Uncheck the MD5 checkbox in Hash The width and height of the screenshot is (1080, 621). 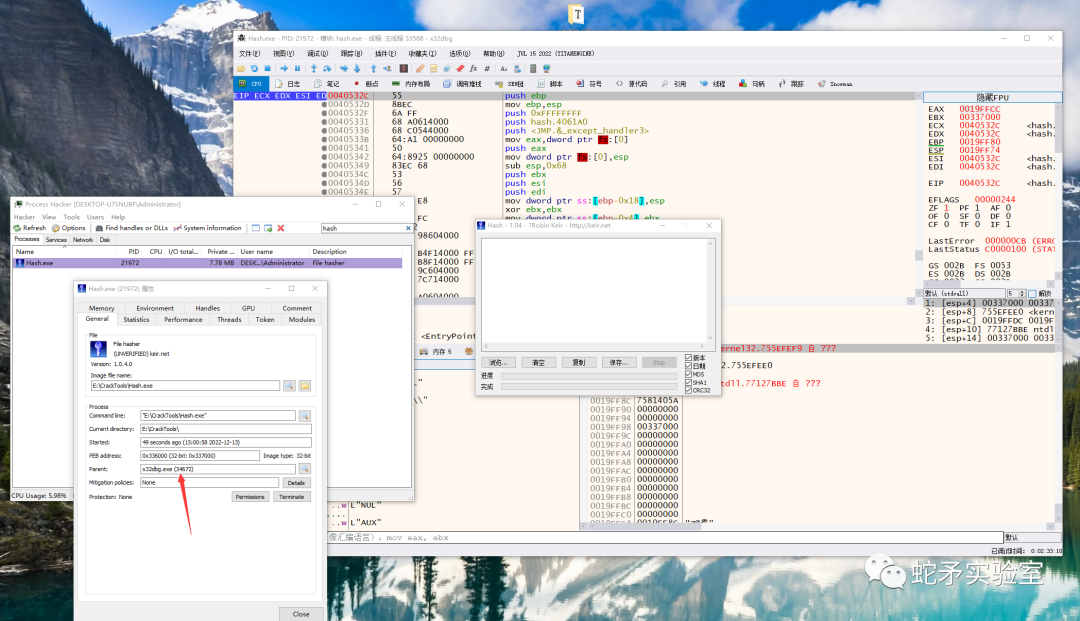(x=688, y=374)
